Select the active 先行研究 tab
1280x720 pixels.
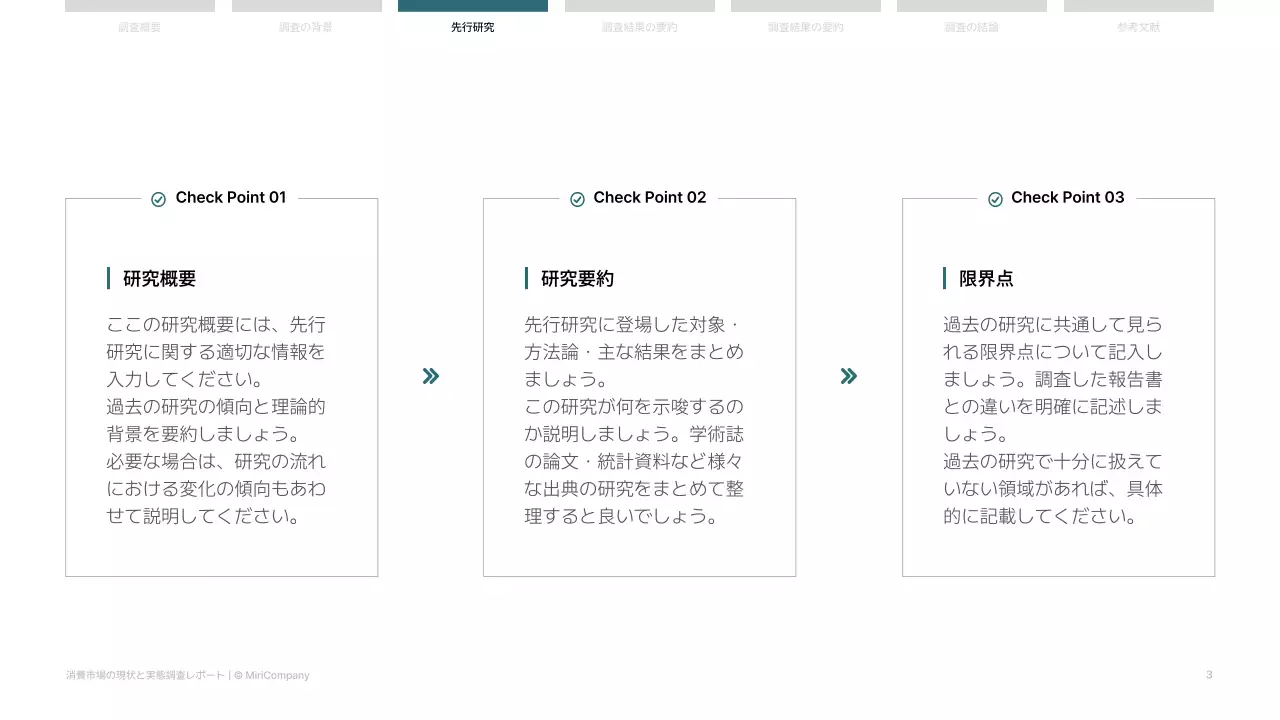pyautogui.click(x=472, y=27)
